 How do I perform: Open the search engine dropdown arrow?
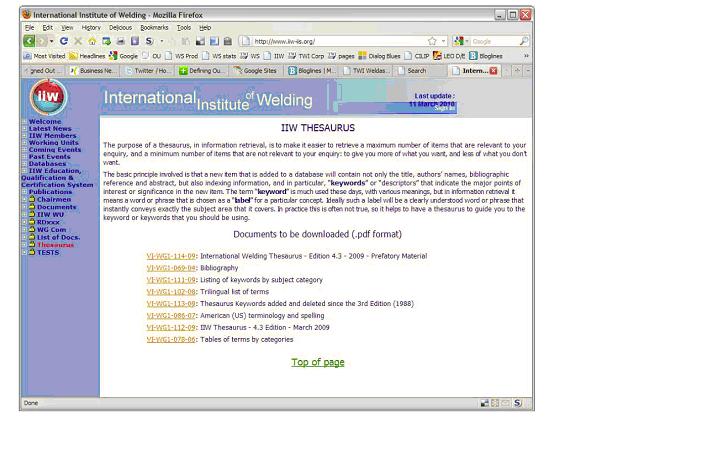[467, 41]
